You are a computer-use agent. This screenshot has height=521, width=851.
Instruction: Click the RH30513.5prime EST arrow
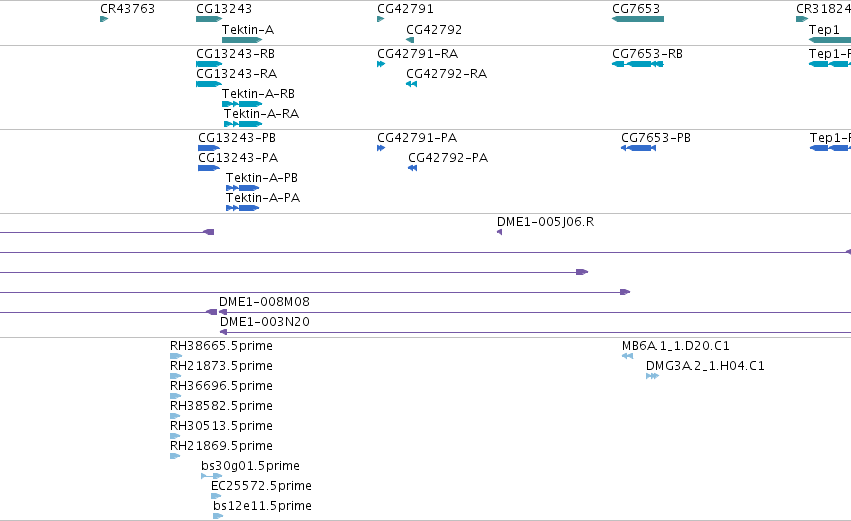[x=175, y=436]
